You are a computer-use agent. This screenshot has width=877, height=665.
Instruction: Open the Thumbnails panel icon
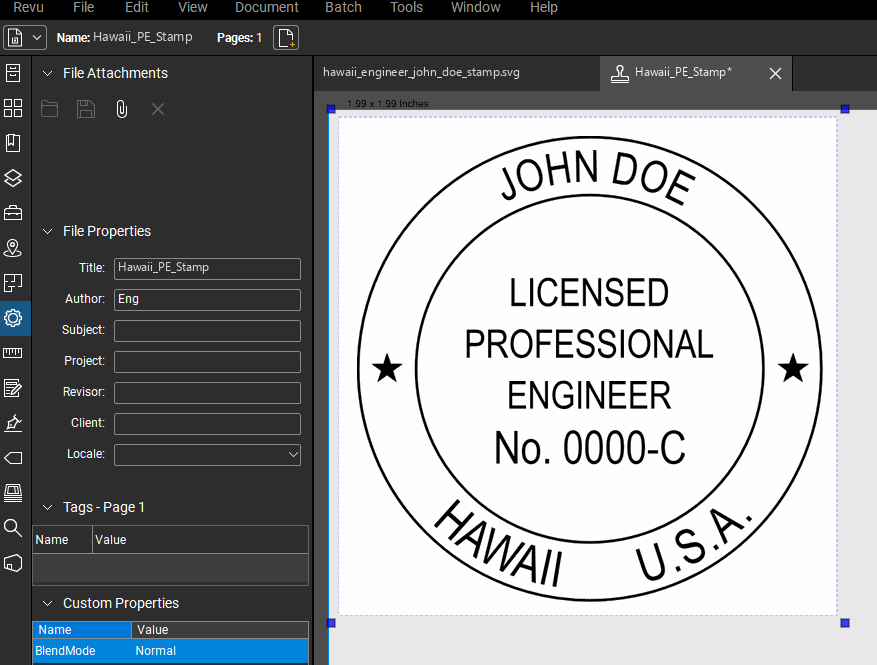[13, 108]
